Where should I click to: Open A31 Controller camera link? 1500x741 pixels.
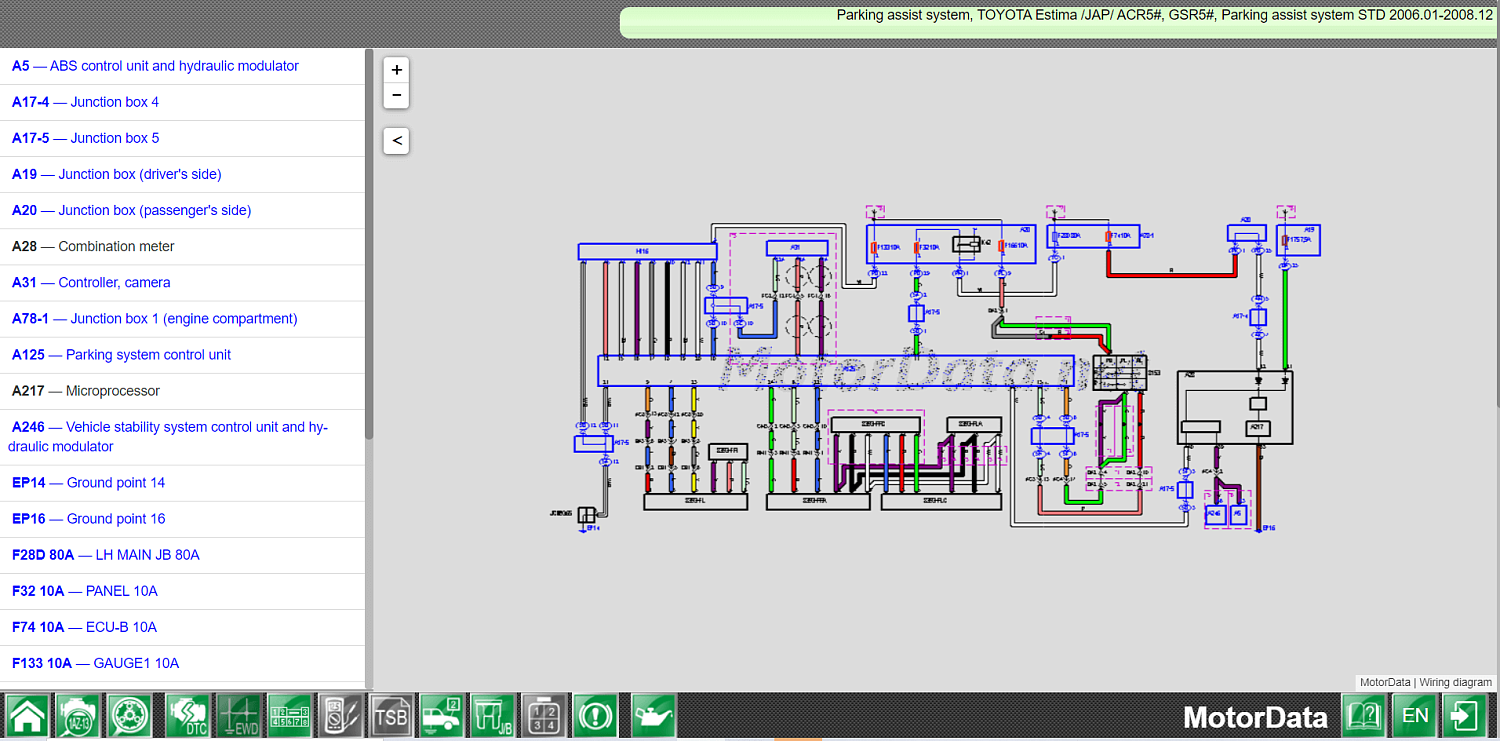click(x=90, y=282)
